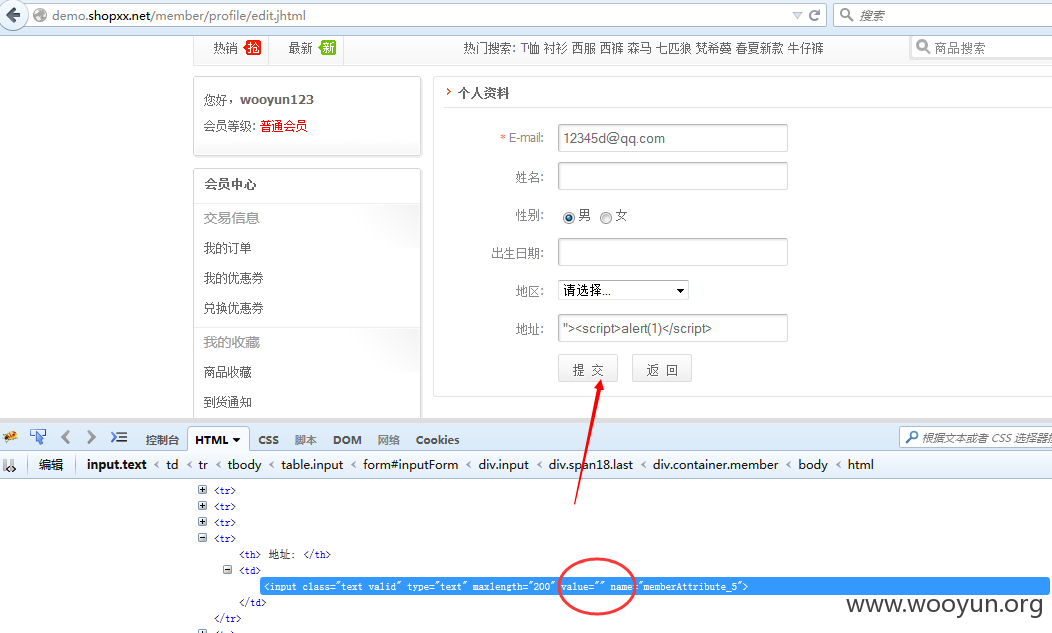This screenshot has height=633, width=1052.
Task: Click the 返回 button
Action: (662, 369)
